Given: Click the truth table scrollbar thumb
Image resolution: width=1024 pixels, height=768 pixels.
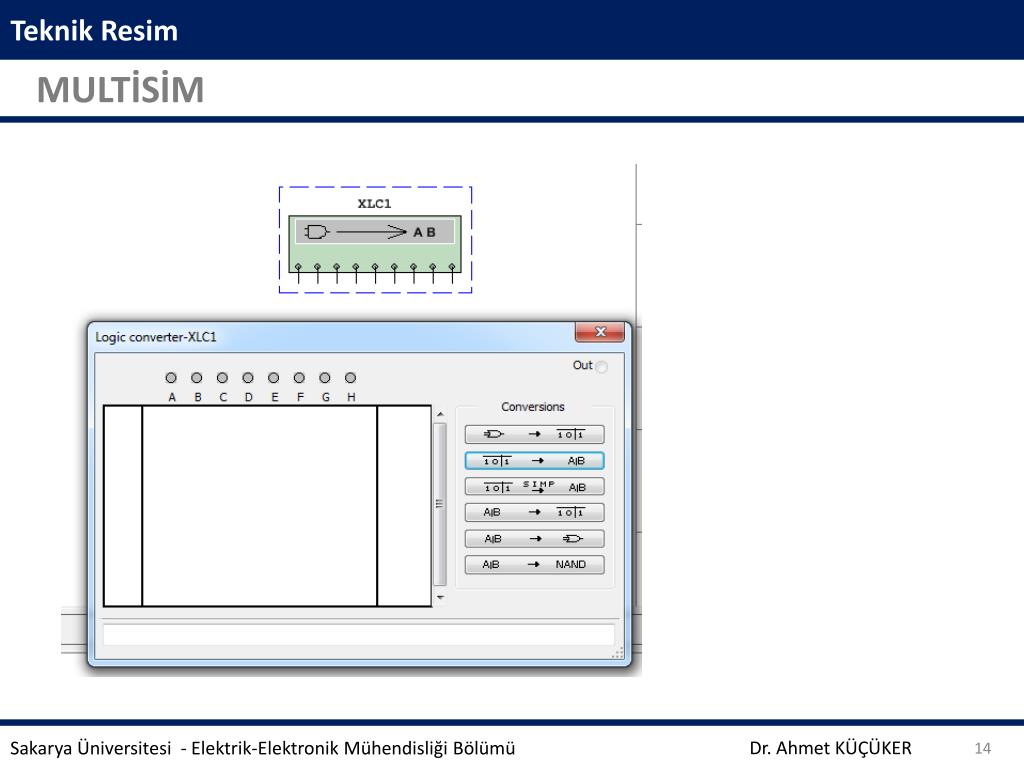Looking at the screenshot, I should [440, 504].
